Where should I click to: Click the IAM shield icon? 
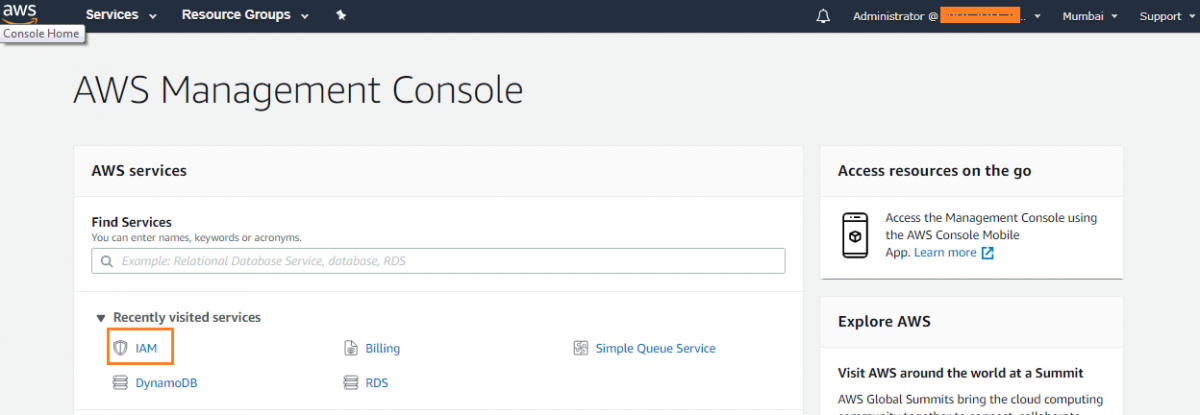coord(120,348)
